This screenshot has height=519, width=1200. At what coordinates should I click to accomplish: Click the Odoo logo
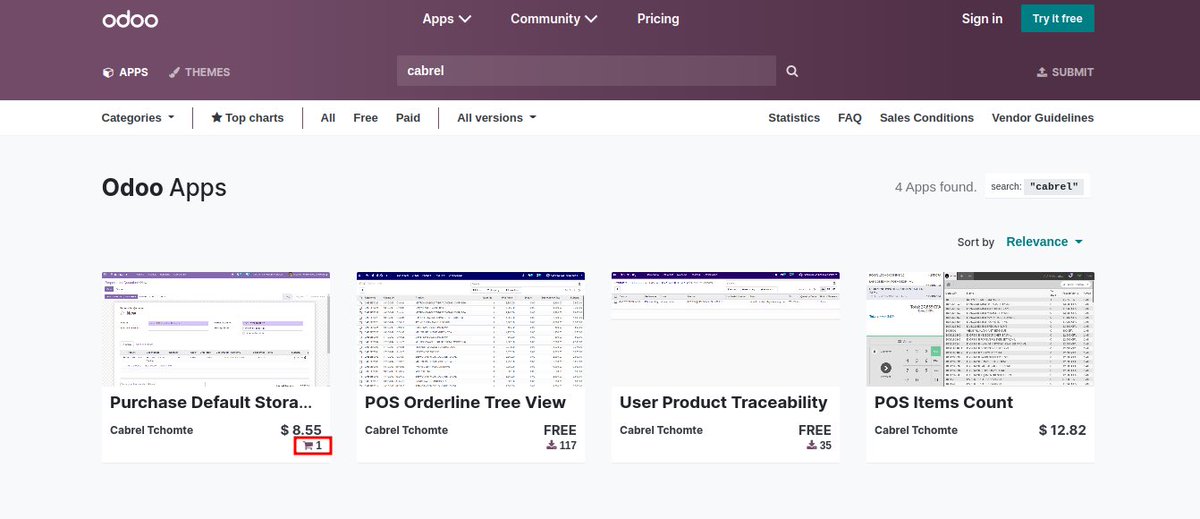(x=130, y=19)
